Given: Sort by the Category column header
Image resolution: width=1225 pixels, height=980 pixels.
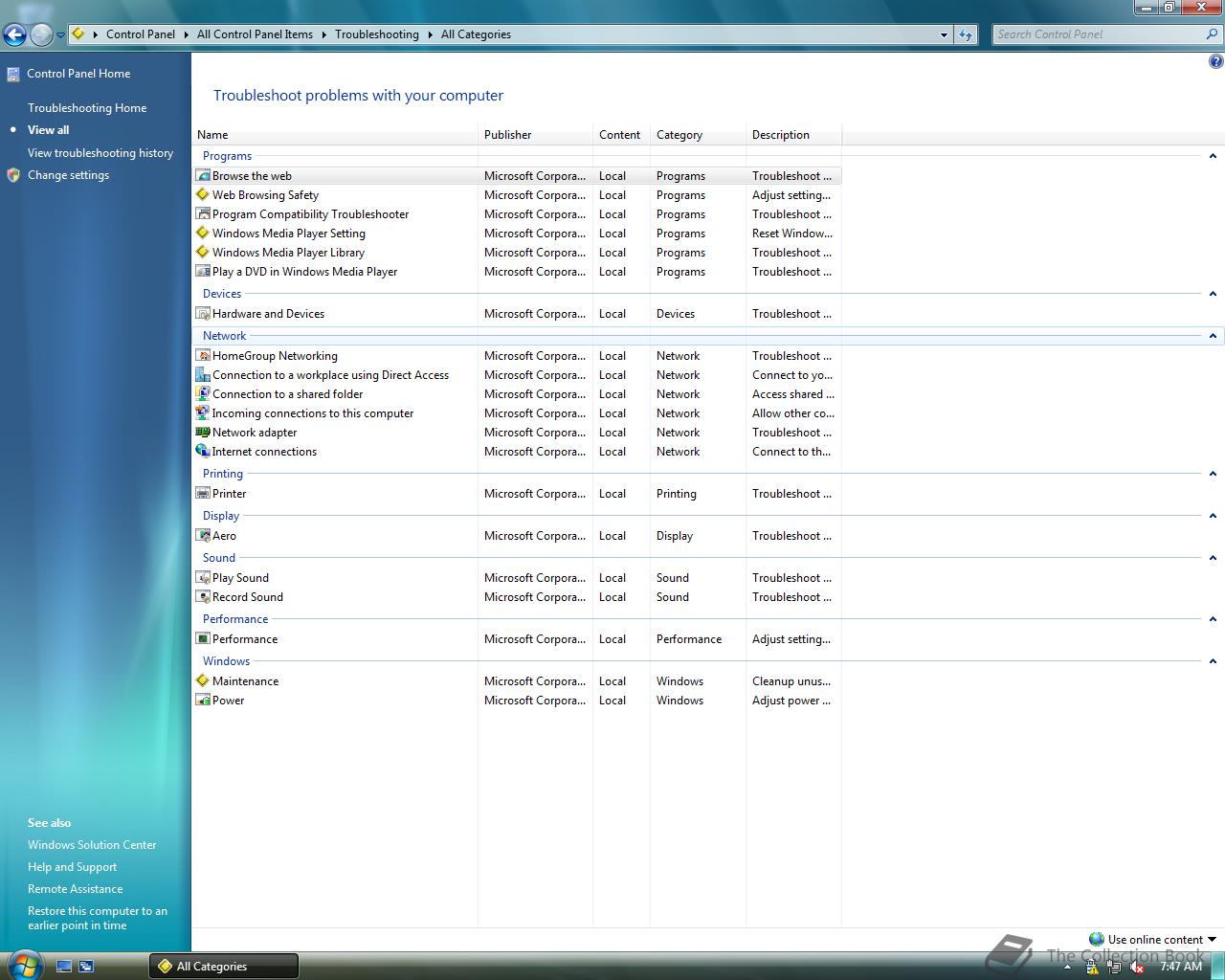Looking at the screenshot, I should [698, 135].
